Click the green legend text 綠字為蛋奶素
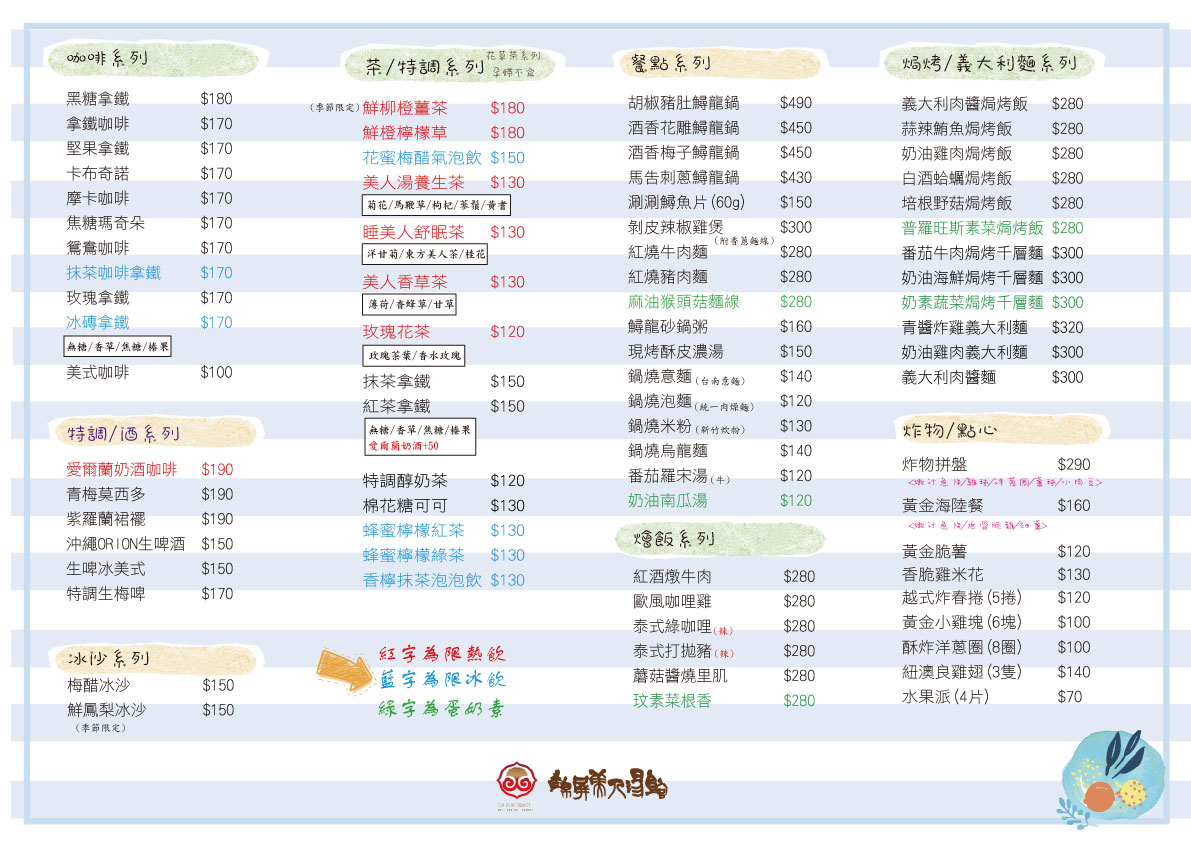 (441, 708)
